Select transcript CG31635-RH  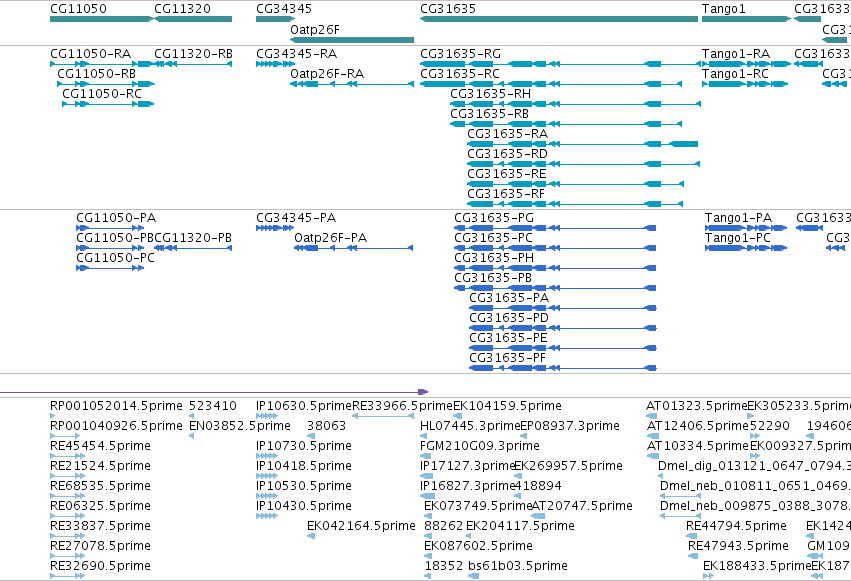(575, 104)
